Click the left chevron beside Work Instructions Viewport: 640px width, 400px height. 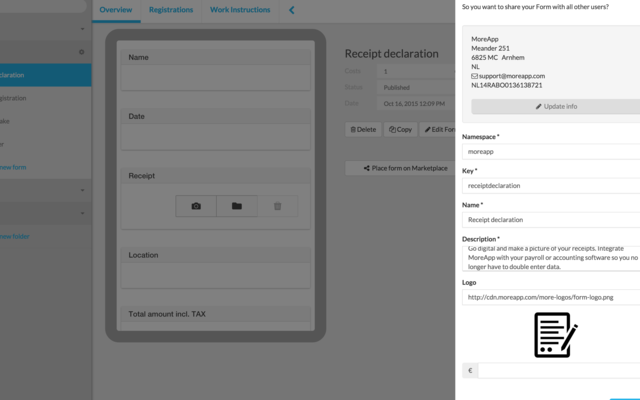tap(291, 10)
